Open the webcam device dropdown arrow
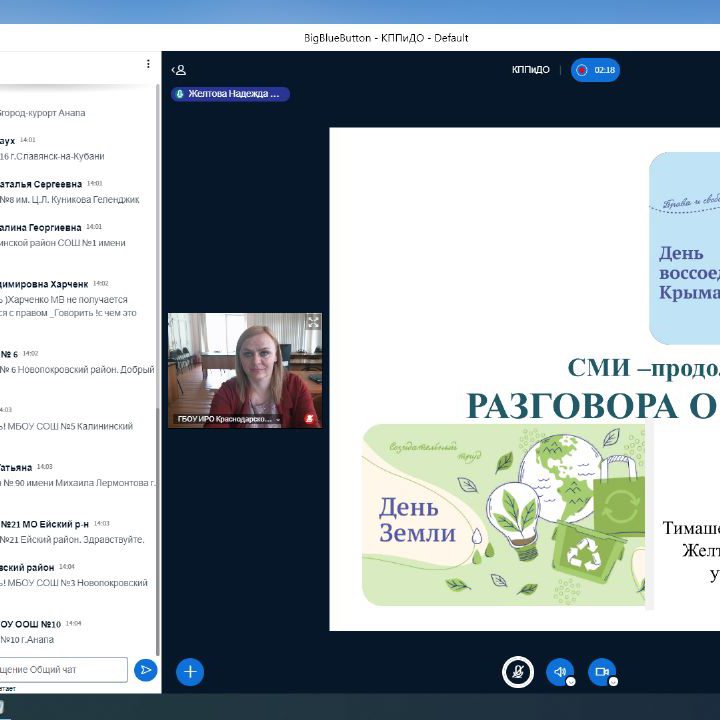Viewport: 720px width, 720px height. point(613,682)
